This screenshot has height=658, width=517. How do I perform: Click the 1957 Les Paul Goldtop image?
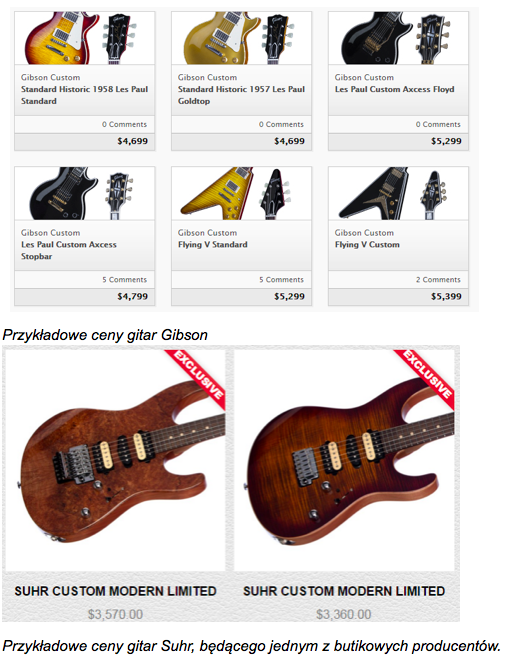(241, 38)
